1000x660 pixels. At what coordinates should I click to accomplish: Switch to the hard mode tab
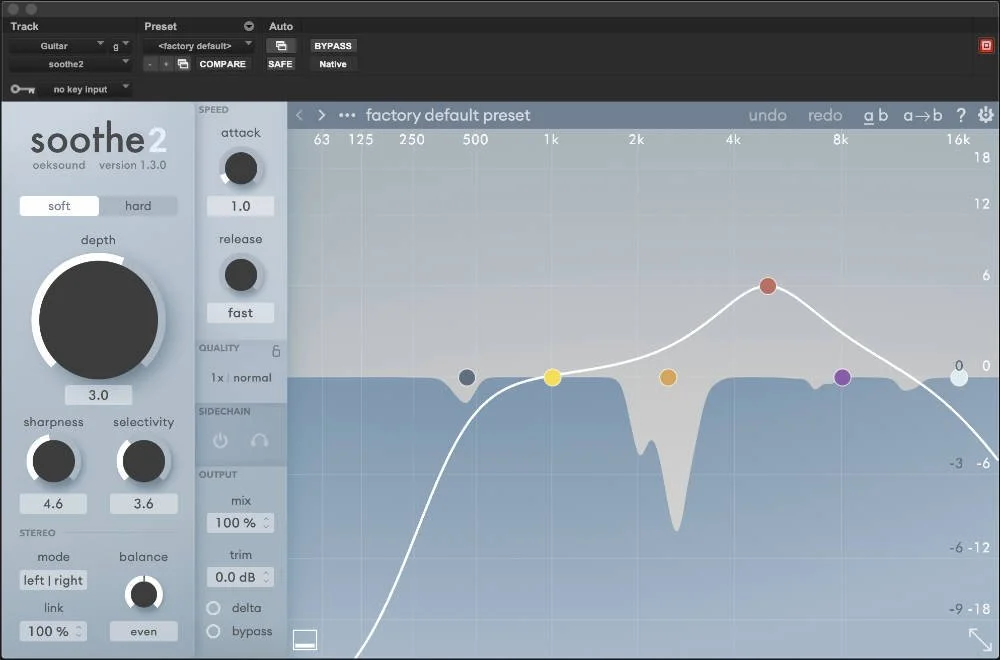tap(138, 205)
